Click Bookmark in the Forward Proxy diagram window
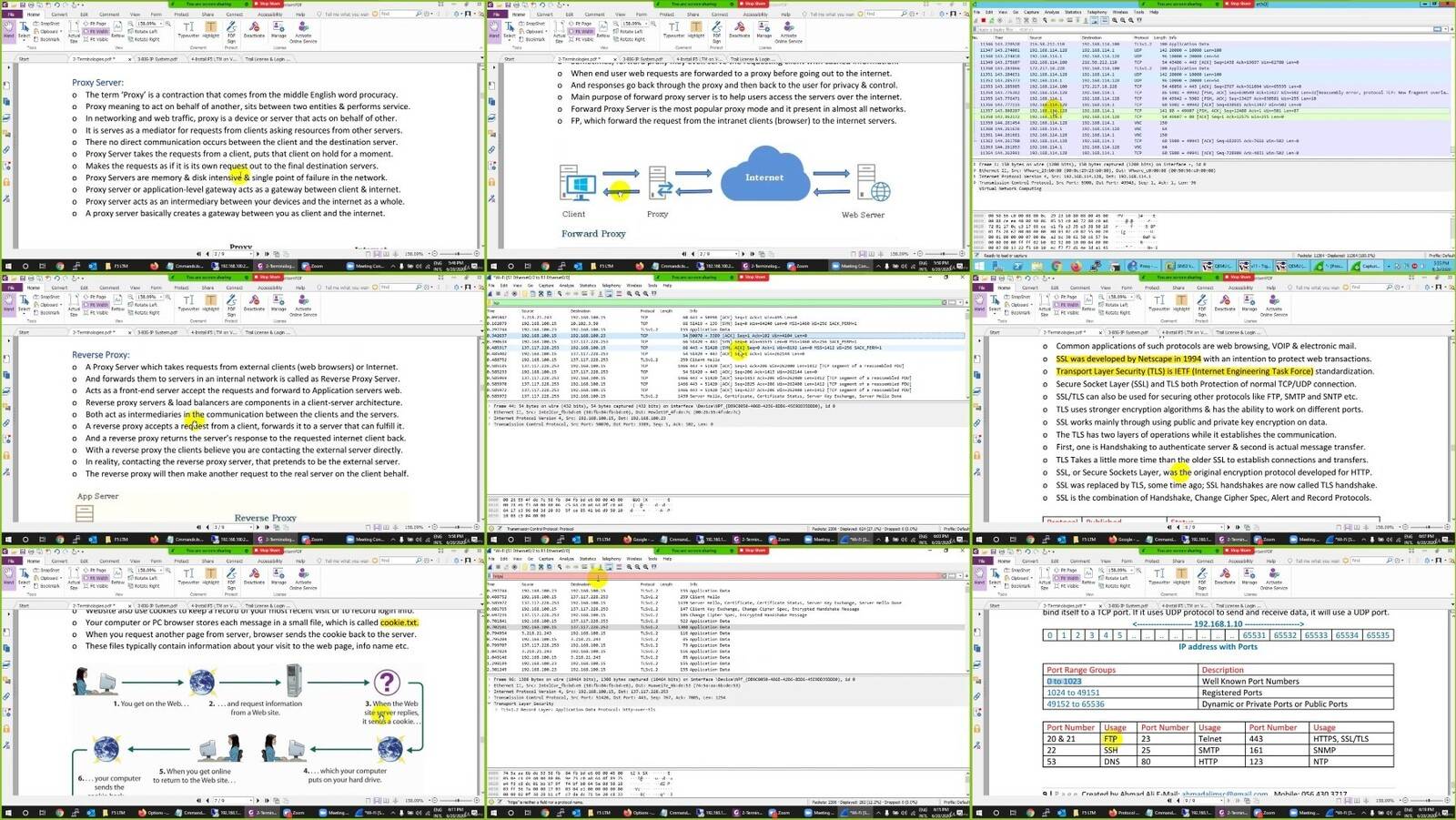1456x820 pixels. (x=533, y=39)
